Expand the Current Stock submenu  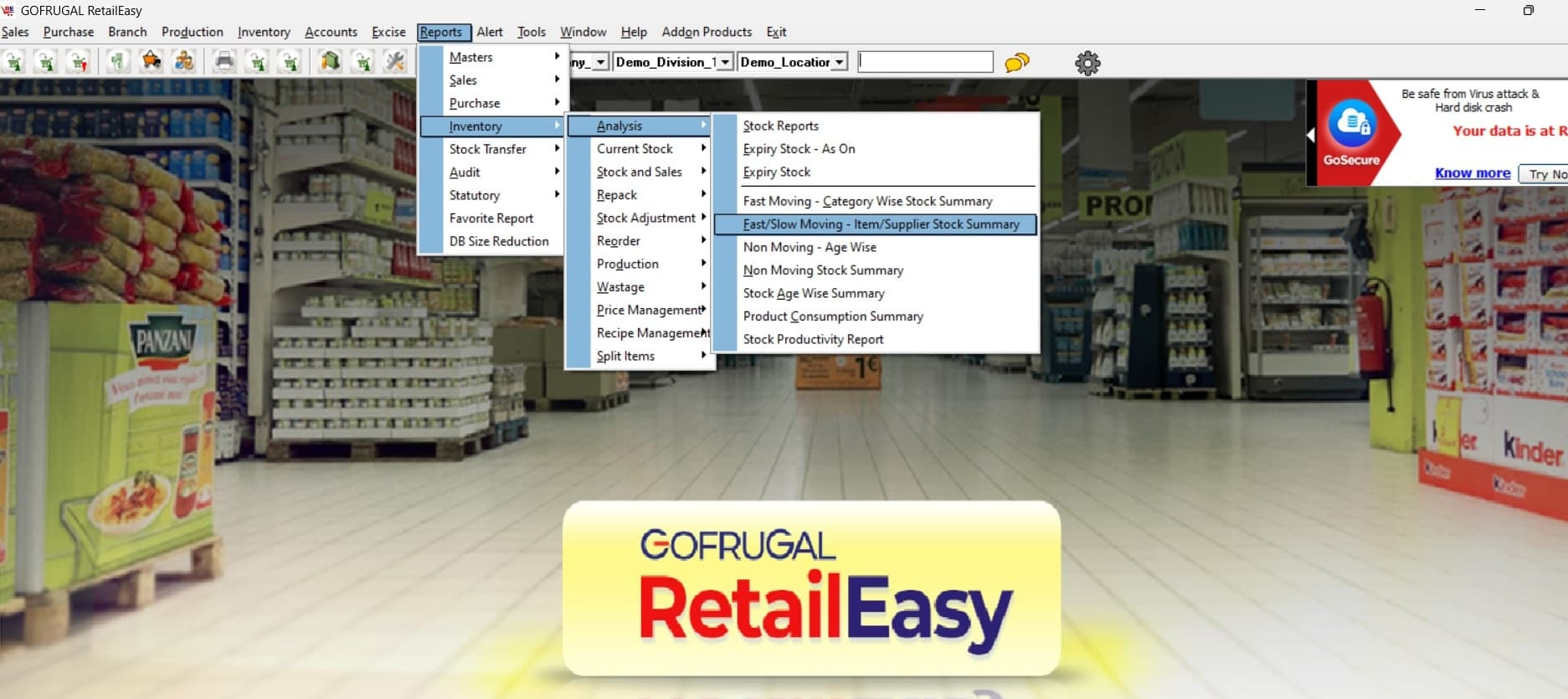coord(640,149)
